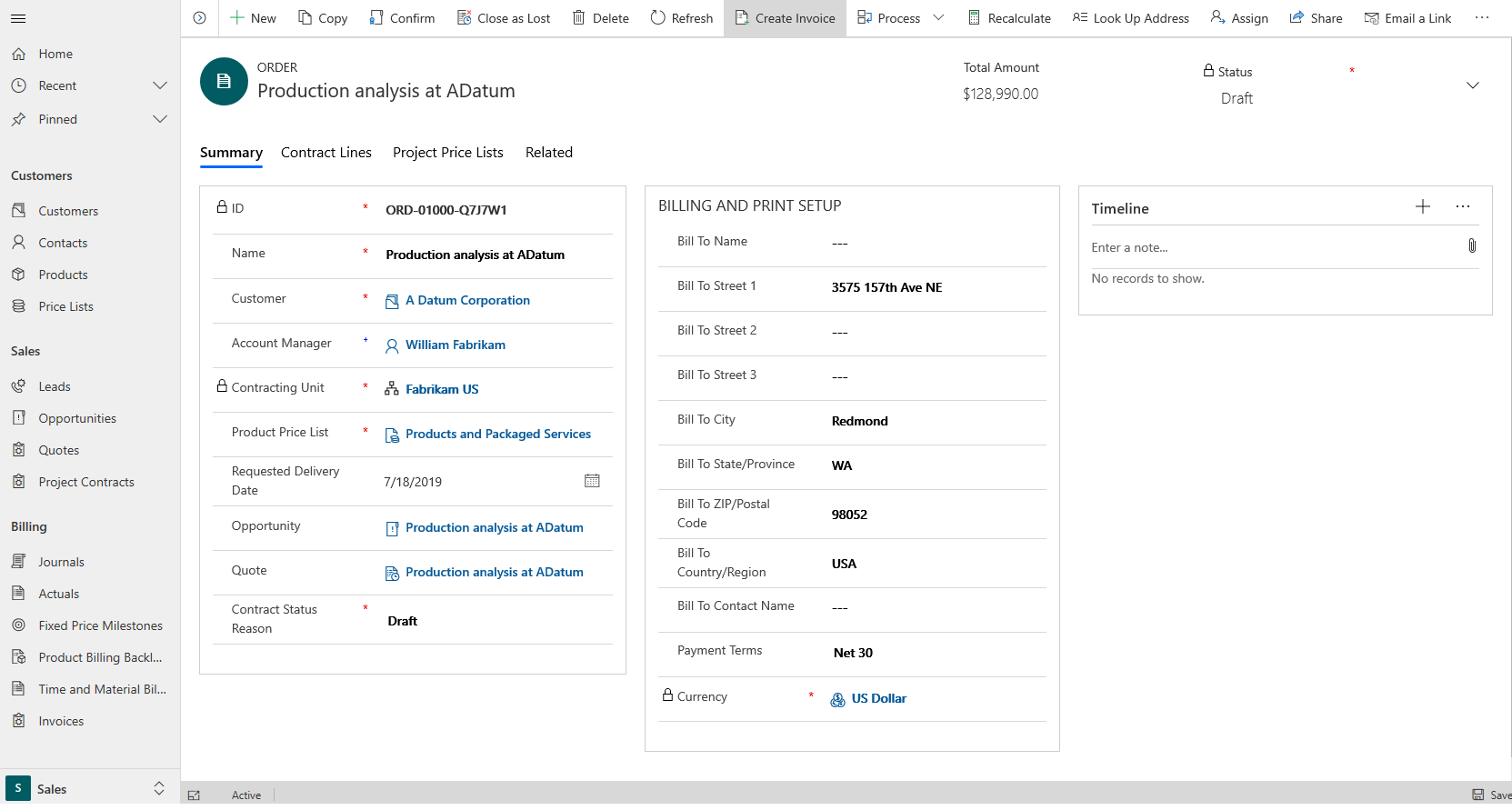Viewport: 1512px width, 810px height.
Task: Click the Email a Link icon
Action: coord(1372,18)
